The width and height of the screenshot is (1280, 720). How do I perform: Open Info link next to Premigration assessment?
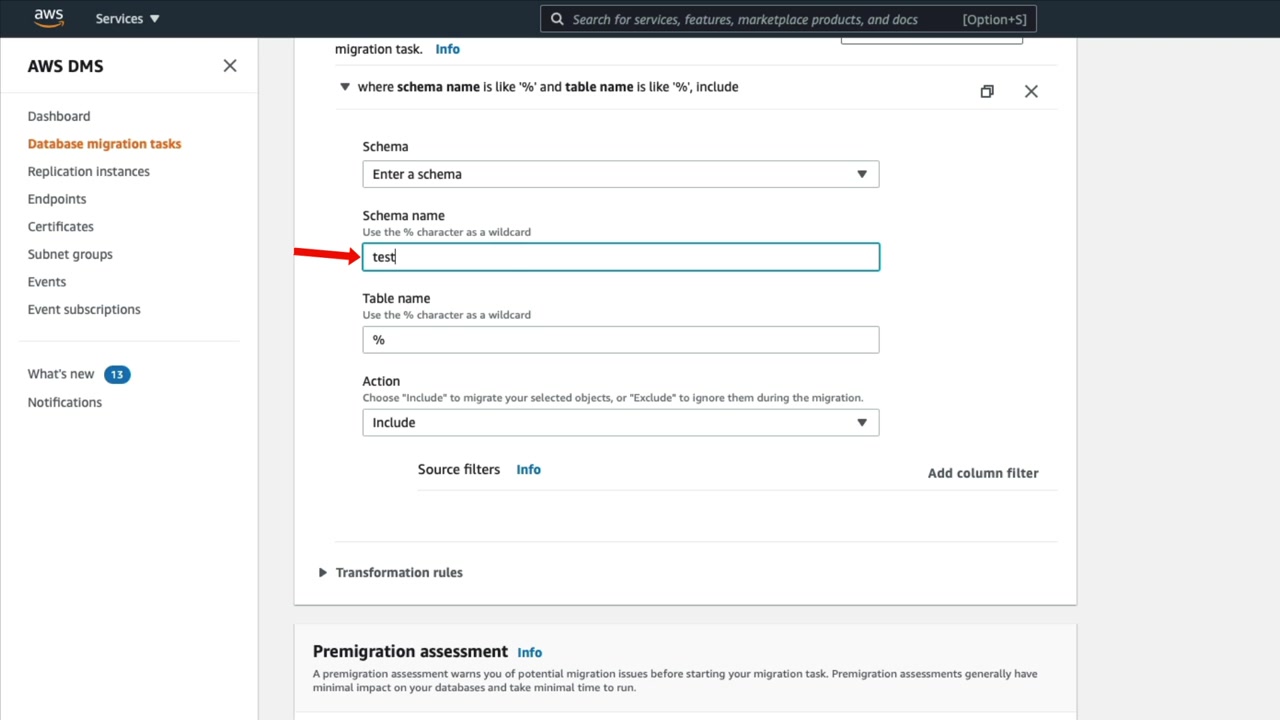click(529, 653)
